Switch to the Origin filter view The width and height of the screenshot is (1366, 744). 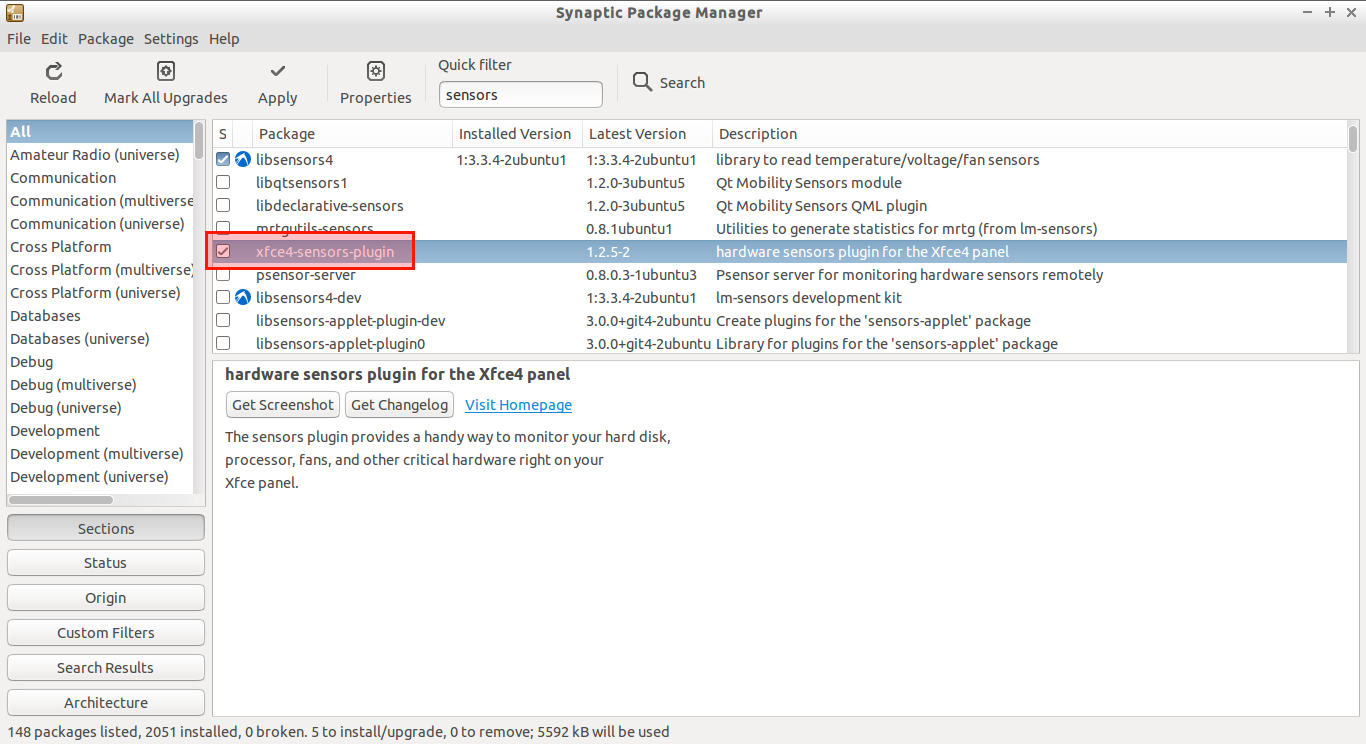(x=106, y=598)
